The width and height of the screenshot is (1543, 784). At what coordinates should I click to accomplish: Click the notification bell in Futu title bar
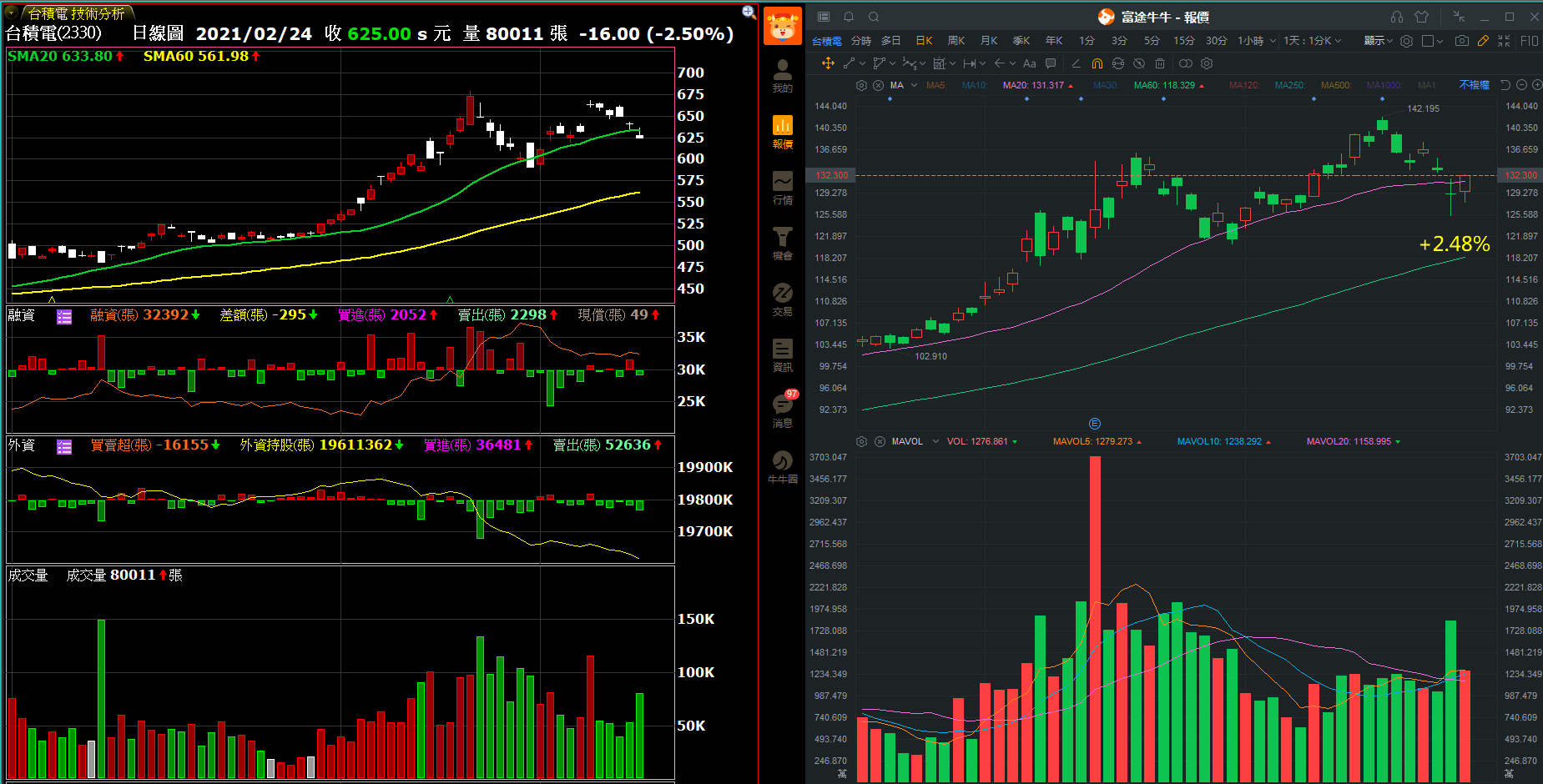click(849, 17)
